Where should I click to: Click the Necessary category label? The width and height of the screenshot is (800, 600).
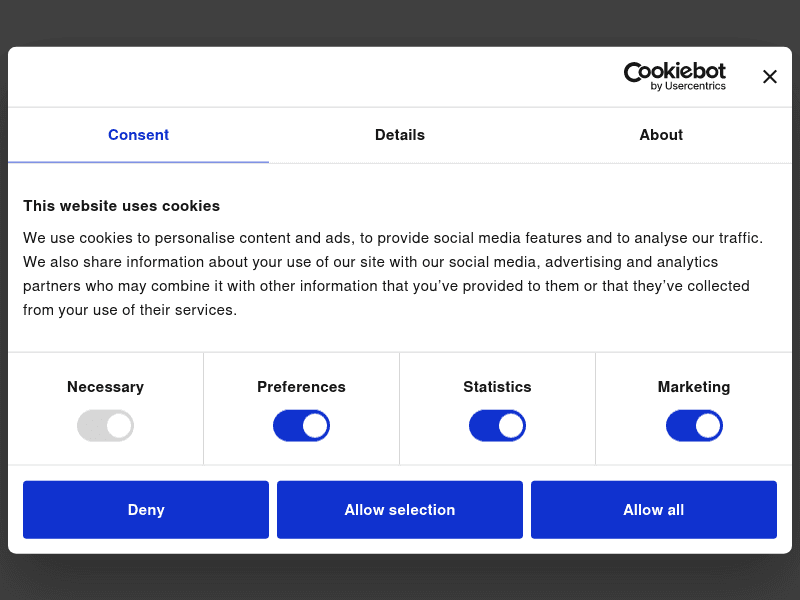click(x=105, y=387)
